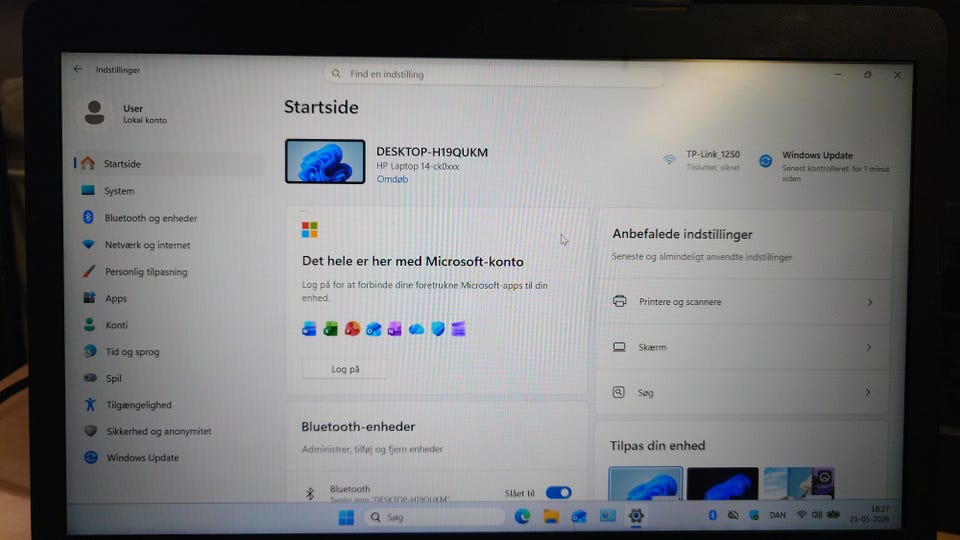
Task: Click the Outlook icon in the account card
Action: point(373,329)
